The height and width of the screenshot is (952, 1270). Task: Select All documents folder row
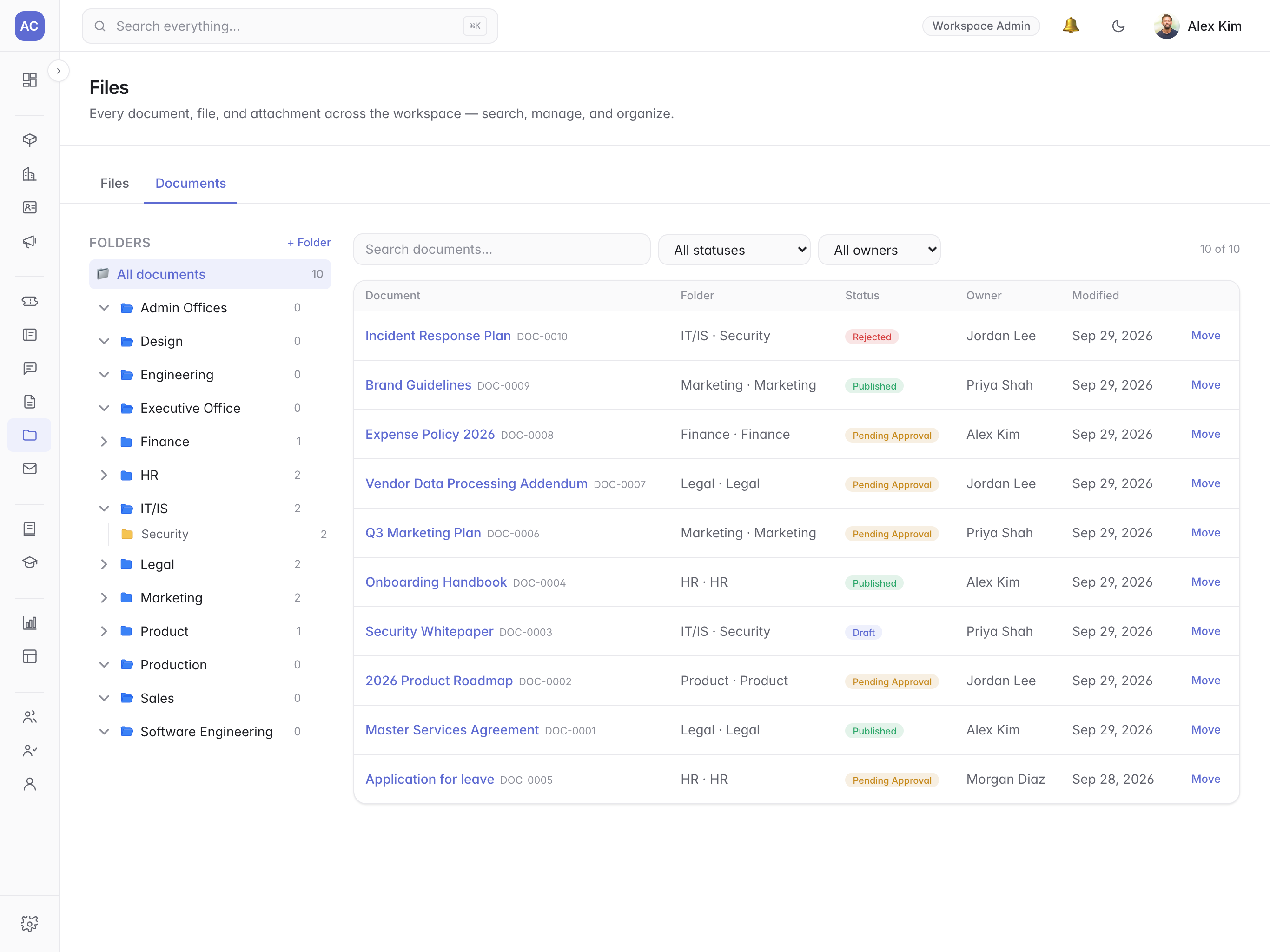[x=210, y=274]
